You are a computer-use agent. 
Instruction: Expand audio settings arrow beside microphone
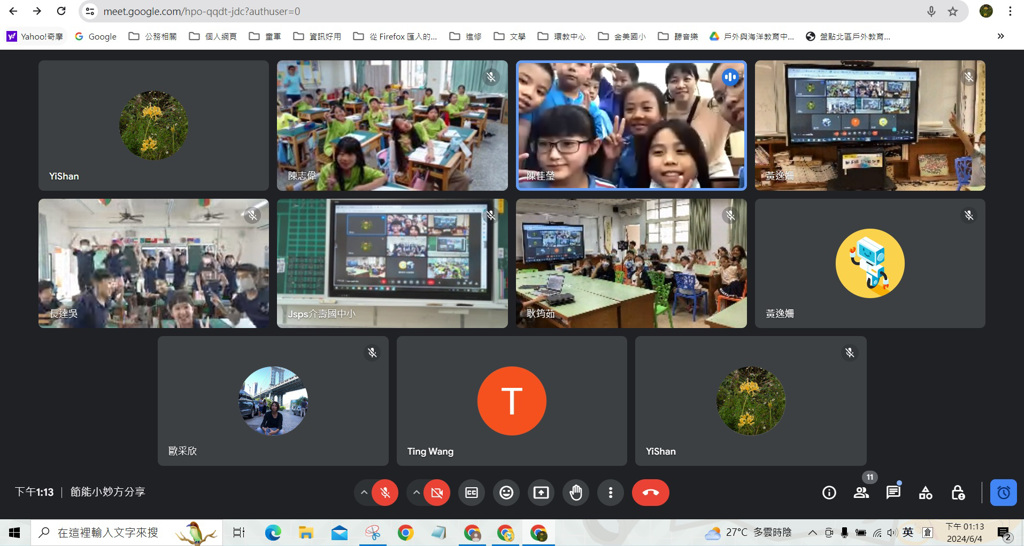click(x=364, y=492)
